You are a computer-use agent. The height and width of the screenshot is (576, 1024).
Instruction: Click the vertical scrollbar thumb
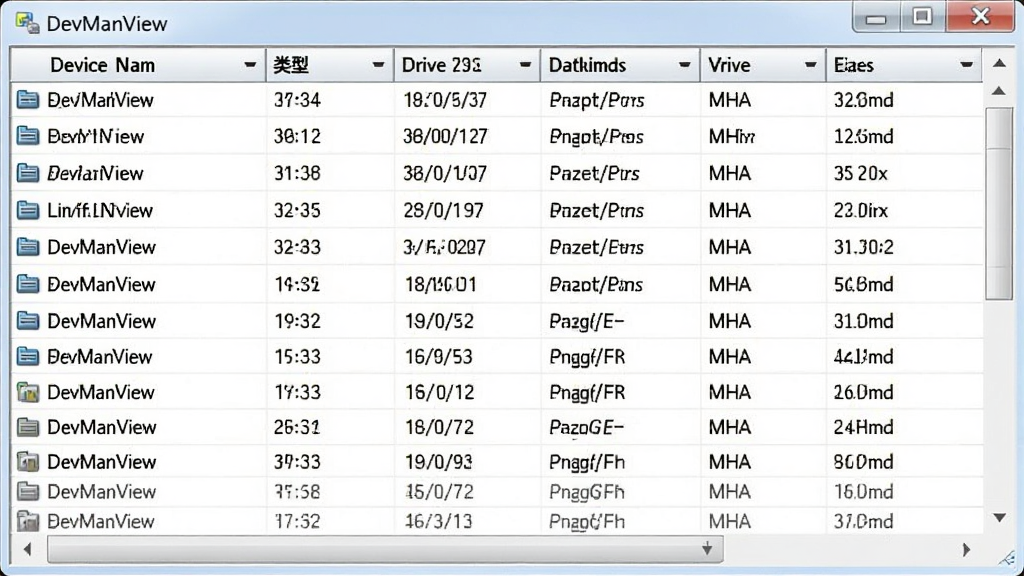999,204
